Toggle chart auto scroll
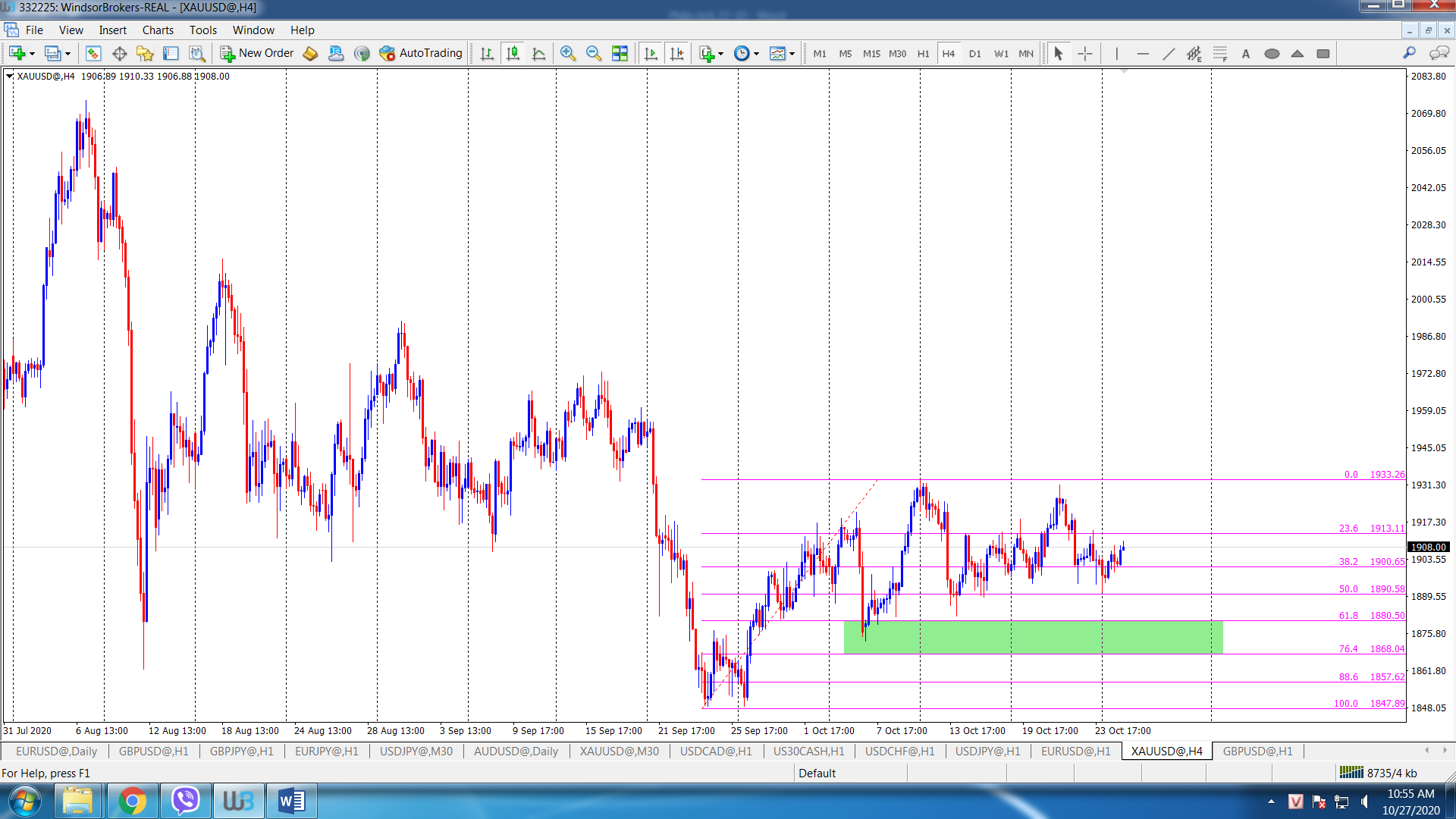 (x=651, y=53)
